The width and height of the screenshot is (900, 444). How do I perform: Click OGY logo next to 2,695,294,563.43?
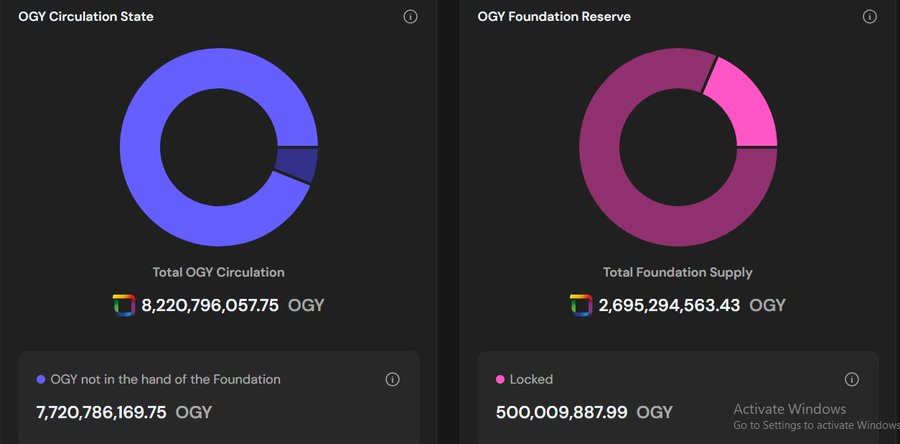coord(581,305)
